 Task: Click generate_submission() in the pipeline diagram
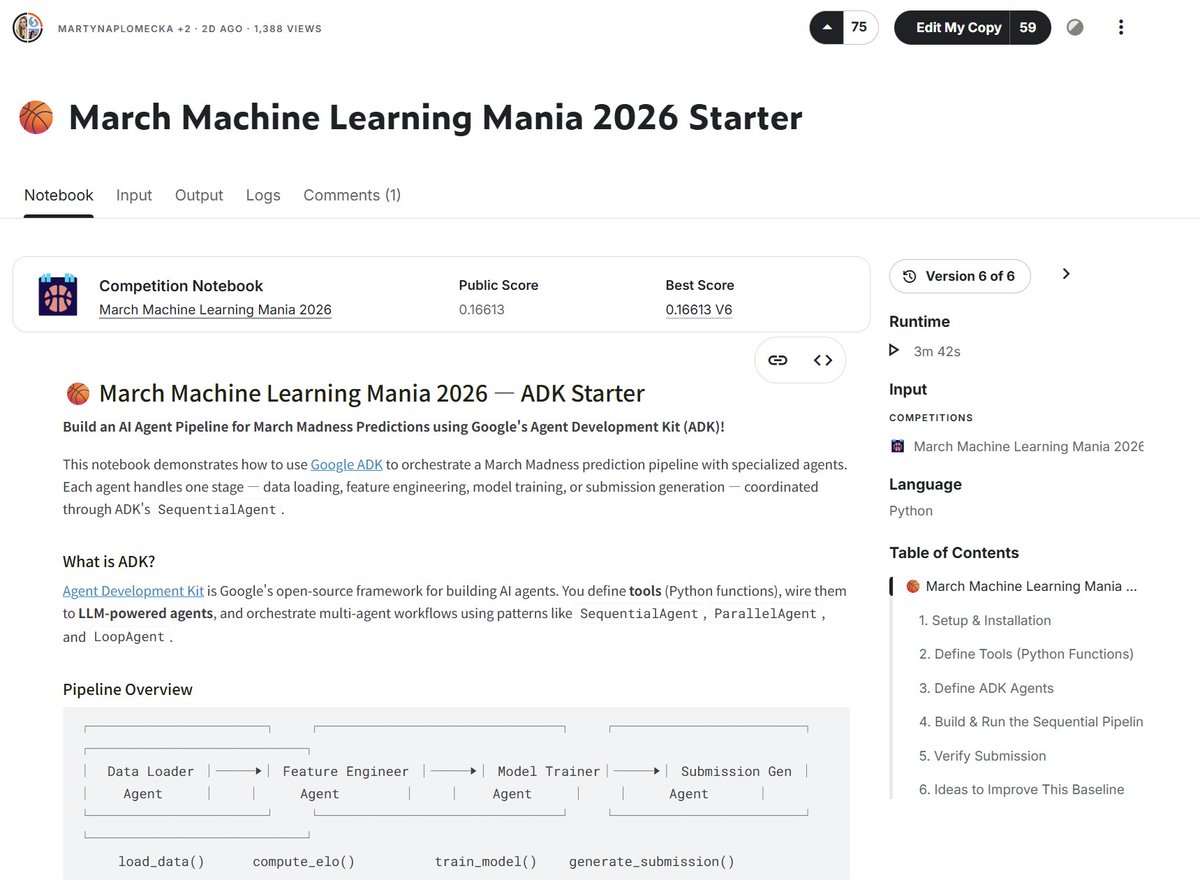click(652, 861)
